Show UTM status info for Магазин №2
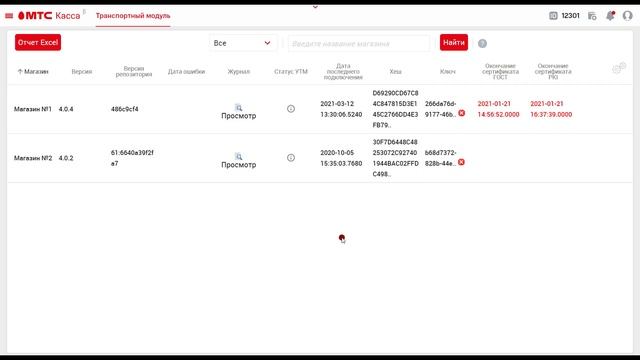This screenshot has height=360, width=640. click(x=291, y=158)
